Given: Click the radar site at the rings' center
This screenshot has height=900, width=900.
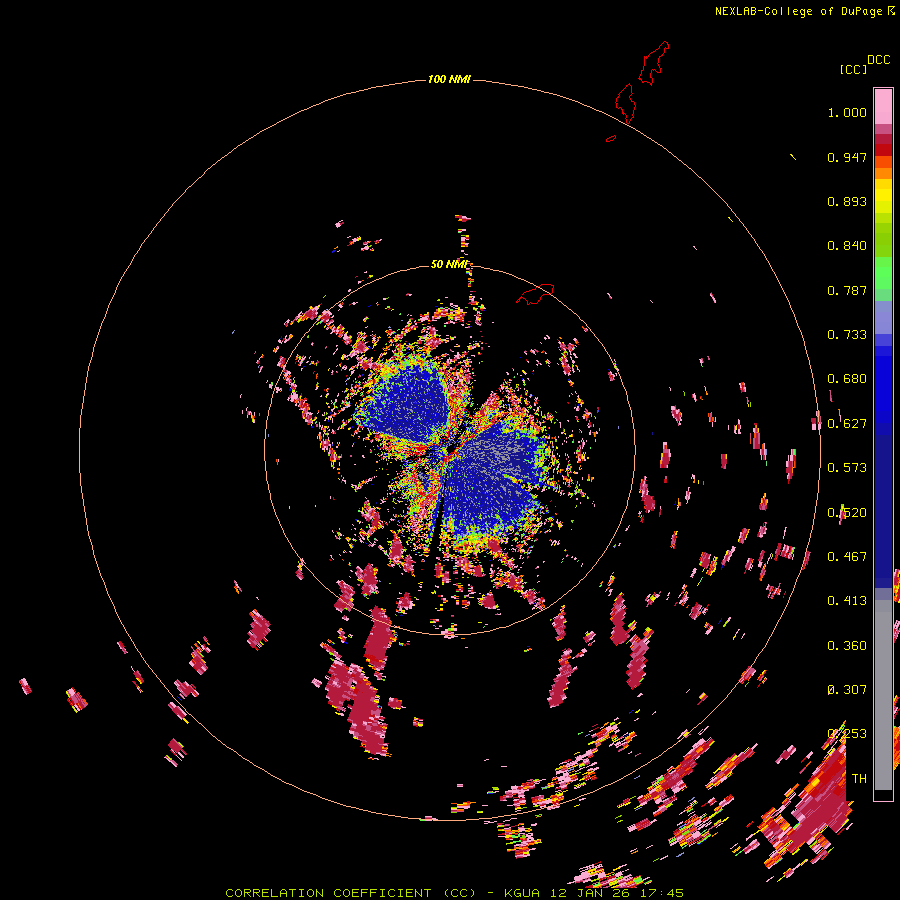Looking at the screenshot, I should [450, 450].
